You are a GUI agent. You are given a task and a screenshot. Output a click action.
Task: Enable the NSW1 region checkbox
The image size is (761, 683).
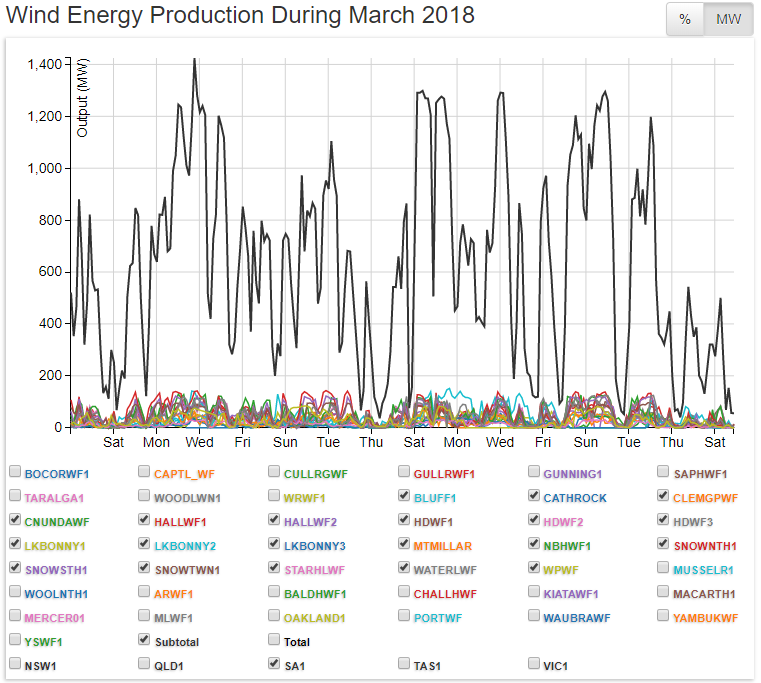point(15,663)
